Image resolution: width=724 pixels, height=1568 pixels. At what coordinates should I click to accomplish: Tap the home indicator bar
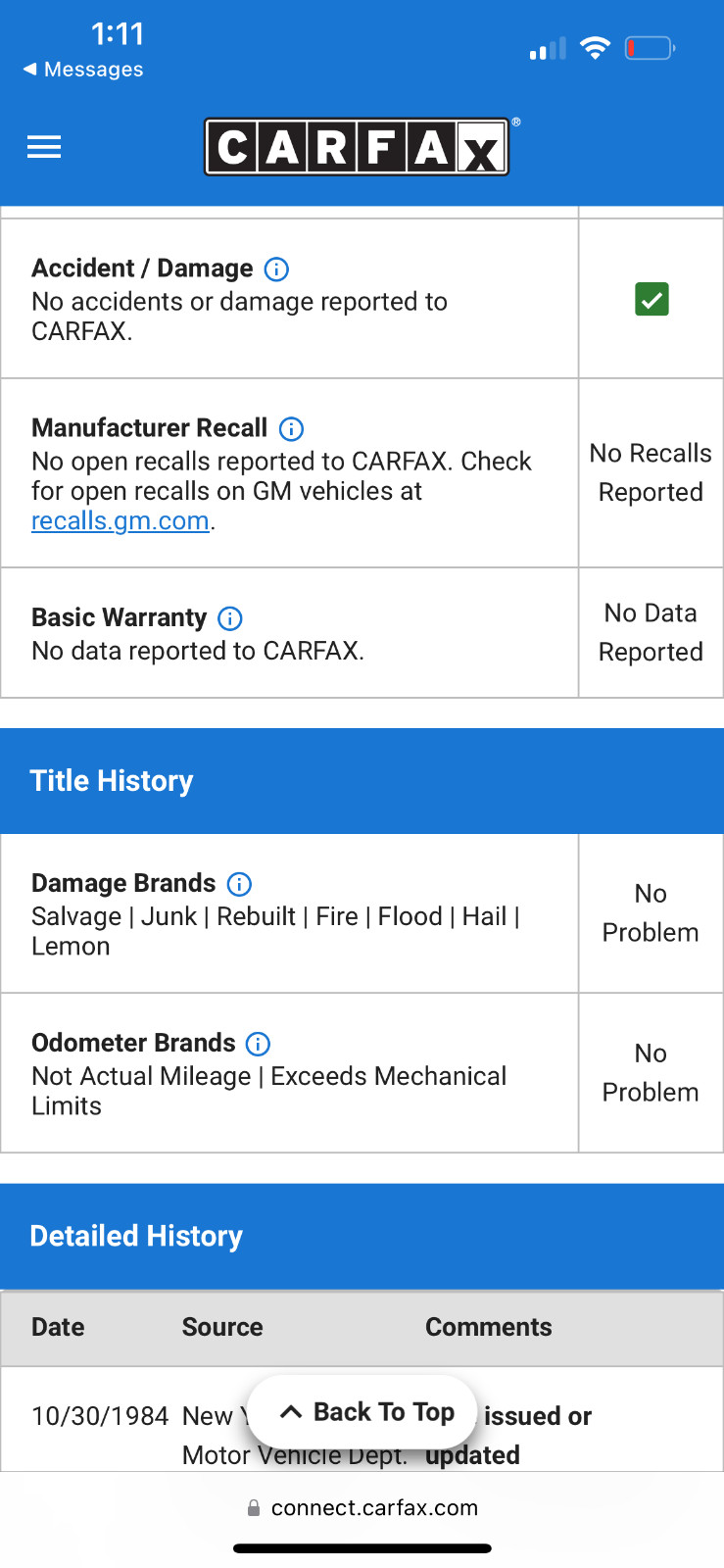(362, 1548)
